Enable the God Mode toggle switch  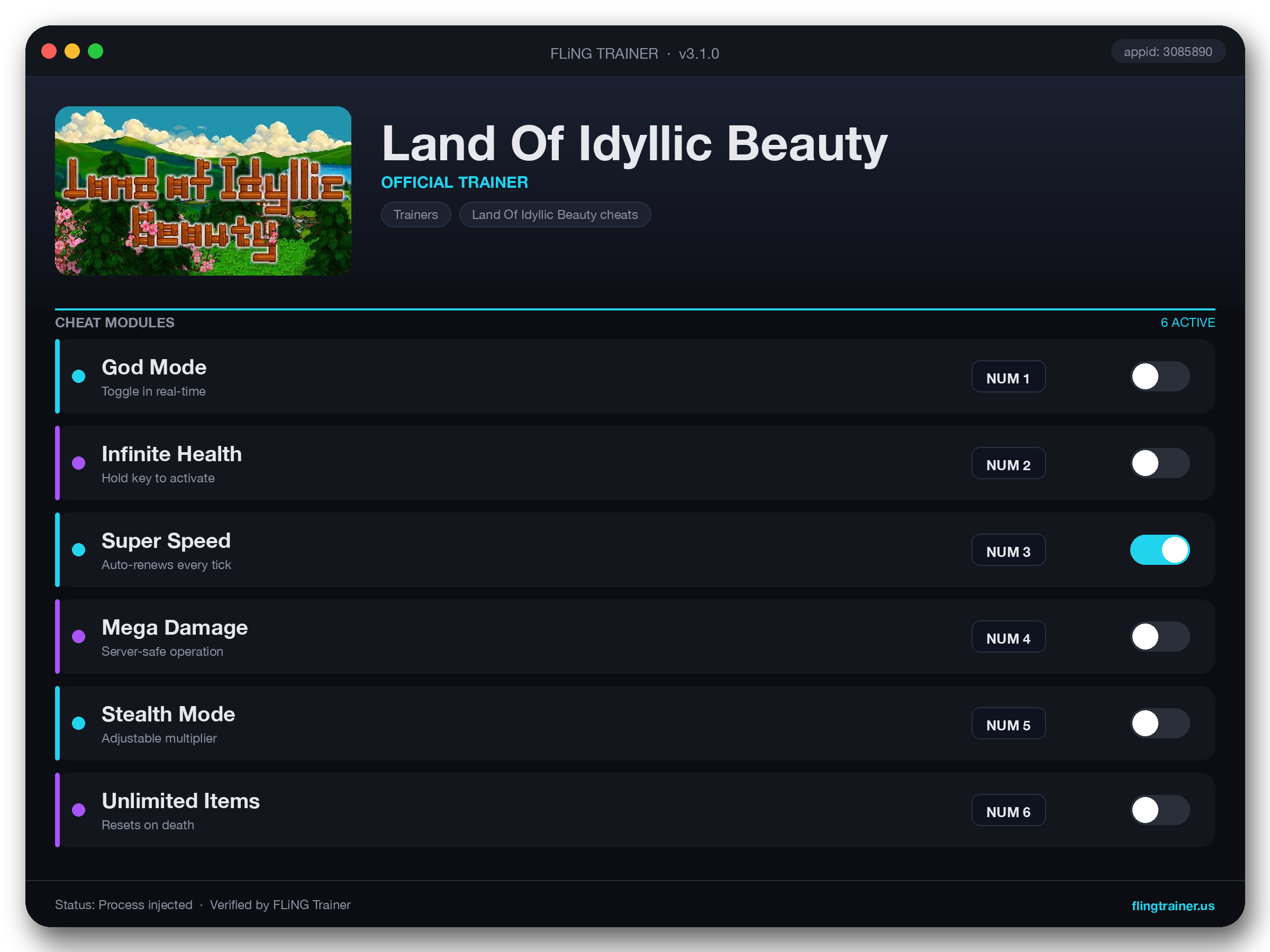point(1160,377)
